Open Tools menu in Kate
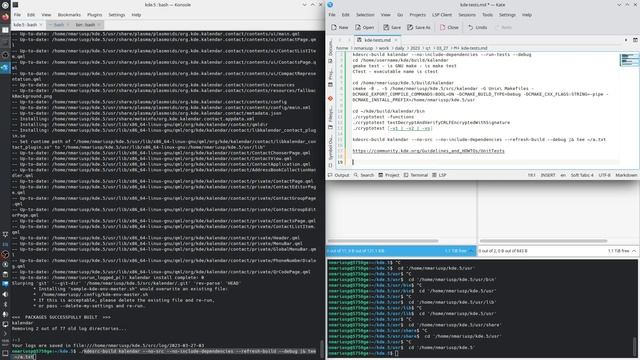Viewport: 640px width, 360px height. click(487, 15)
